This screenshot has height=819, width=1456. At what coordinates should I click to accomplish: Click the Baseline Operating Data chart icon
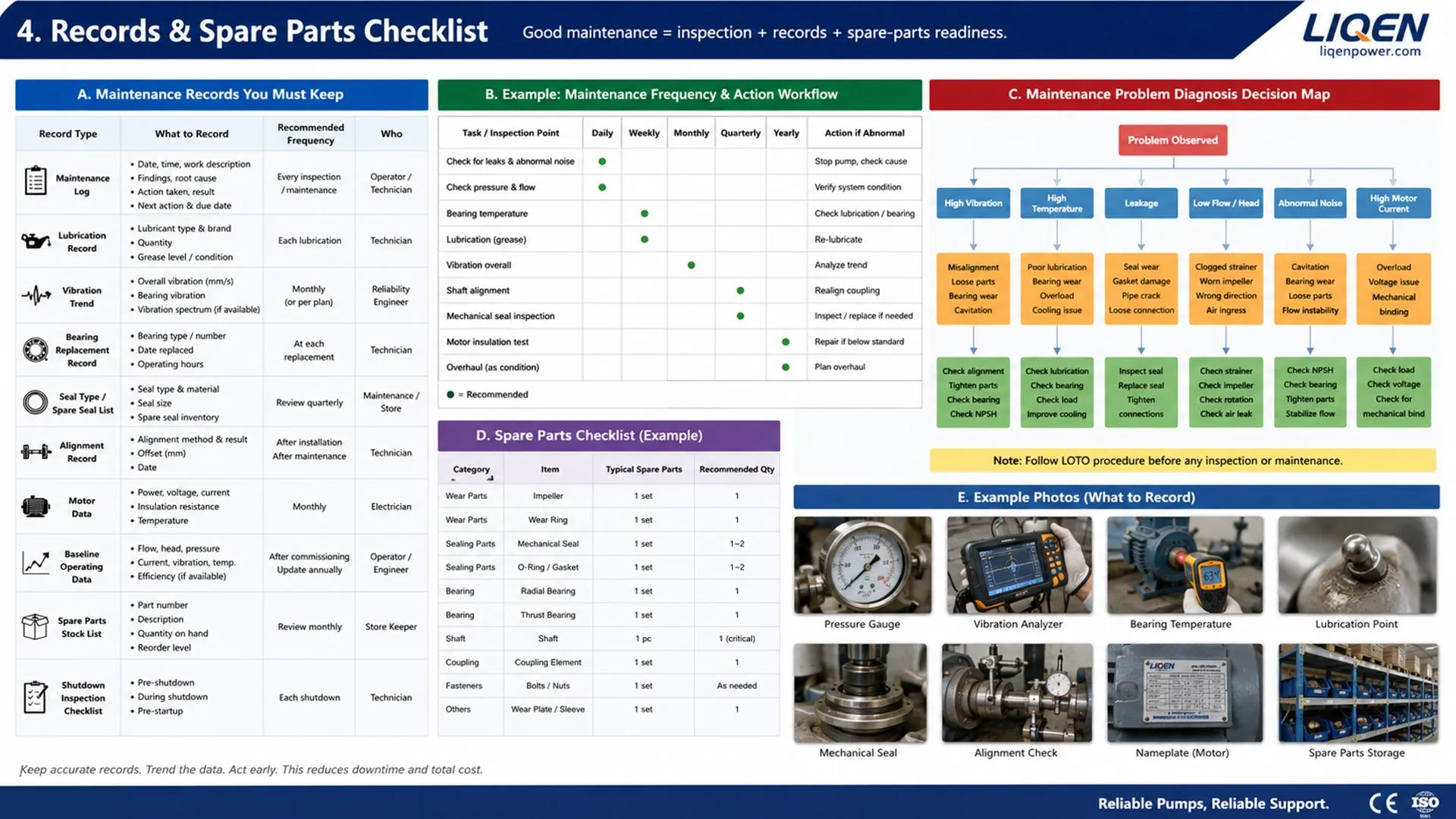(x=36, y=563)
